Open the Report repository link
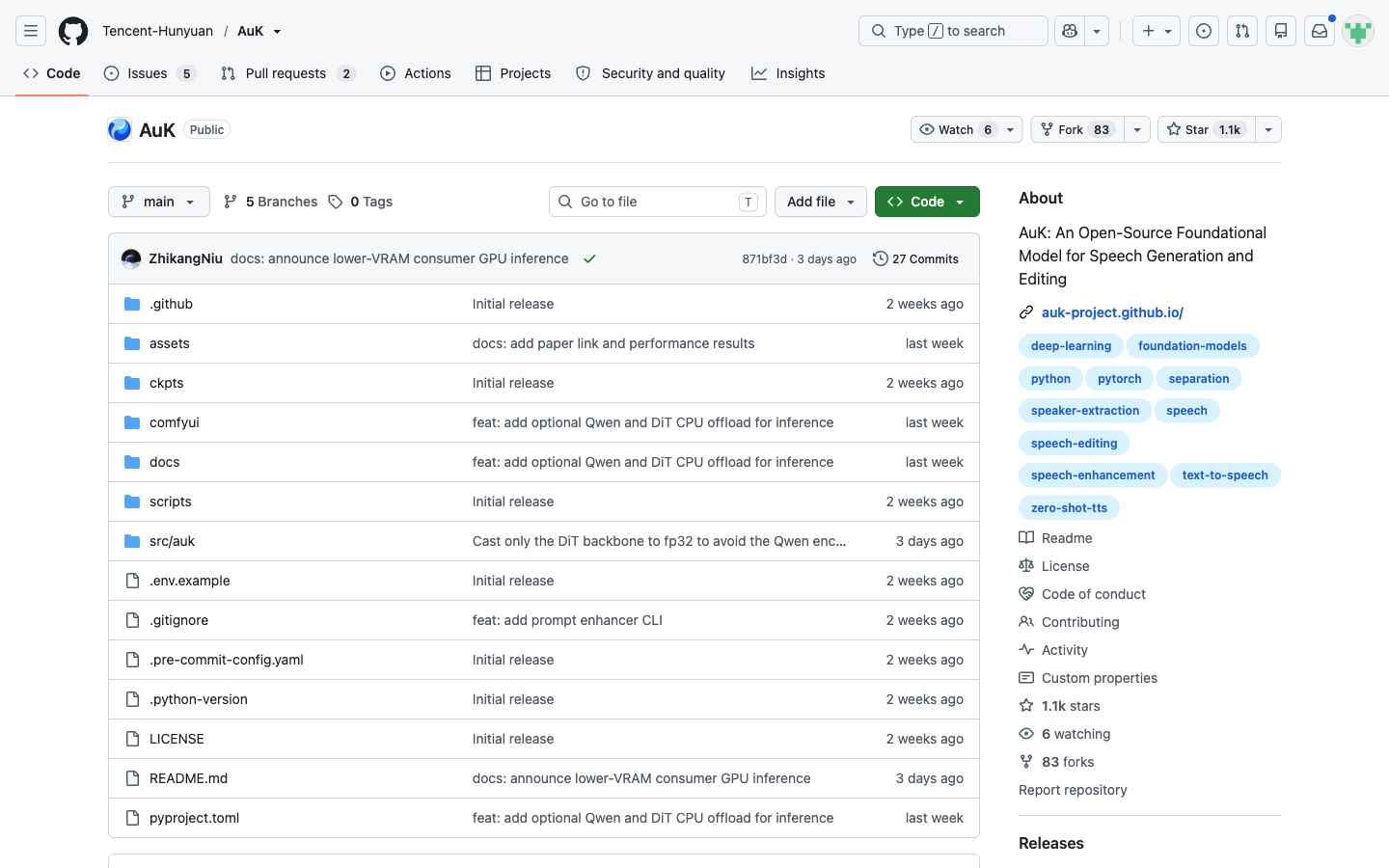This screenshot has width=1389, height=868. [1073, 790]
